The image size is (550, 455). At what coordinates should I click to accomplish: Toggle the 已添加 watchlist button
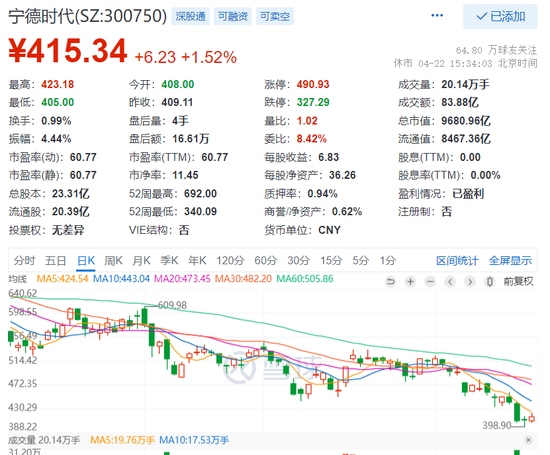[x=500, y=16]
